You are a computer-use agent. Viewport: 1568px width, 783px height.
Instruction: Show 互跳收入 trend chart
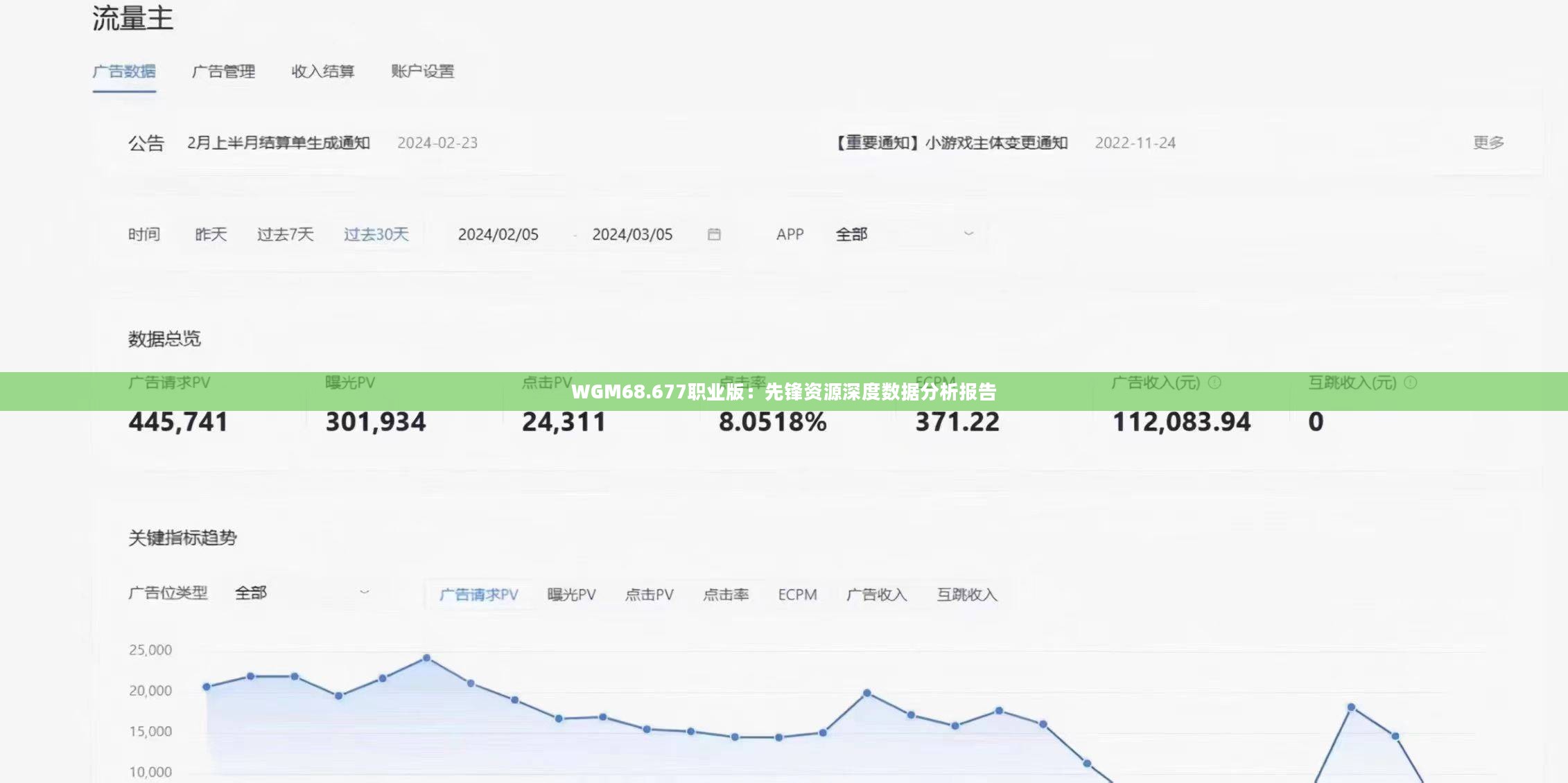point(968,595)
